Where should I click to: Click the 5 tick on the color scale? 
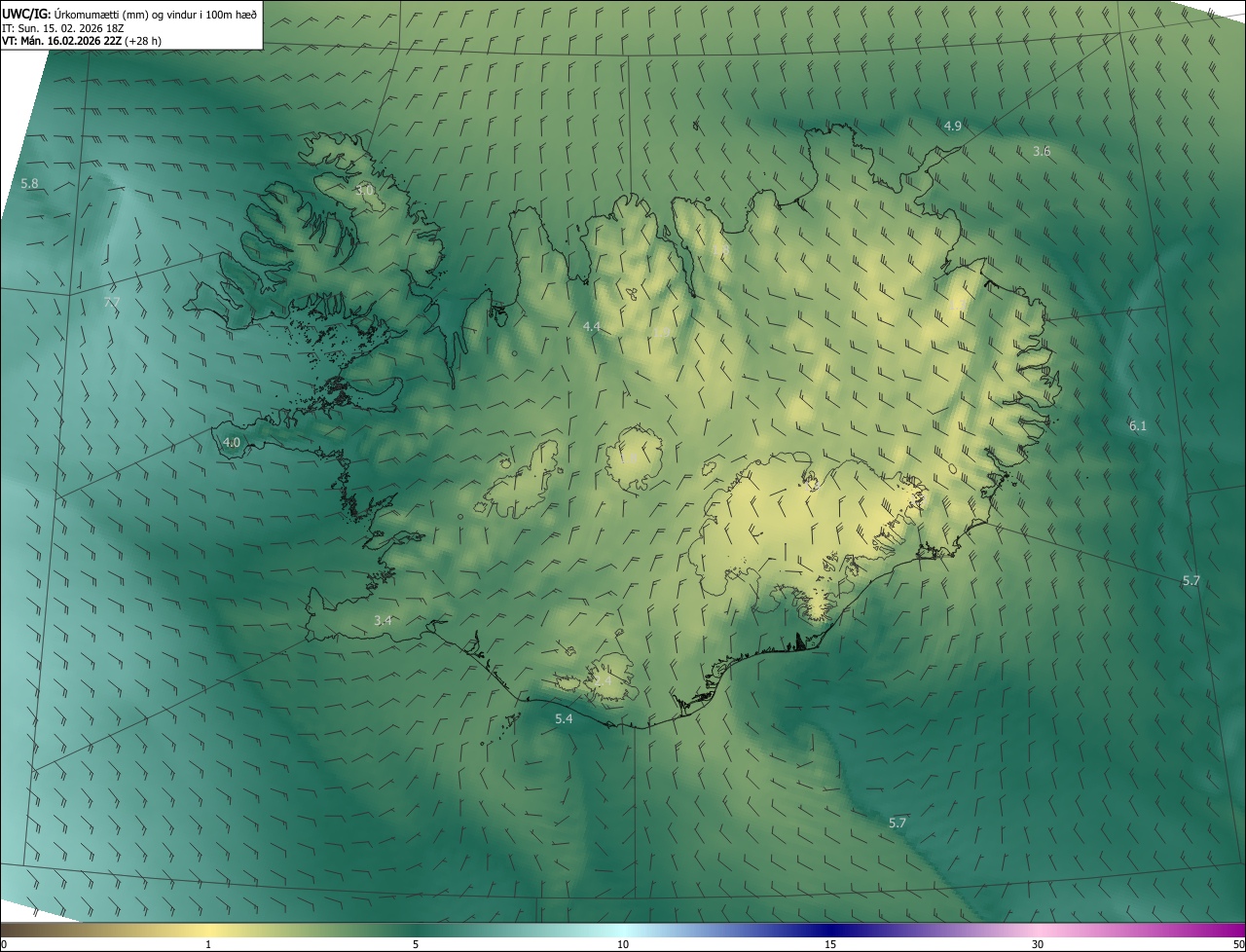(416, 944)
